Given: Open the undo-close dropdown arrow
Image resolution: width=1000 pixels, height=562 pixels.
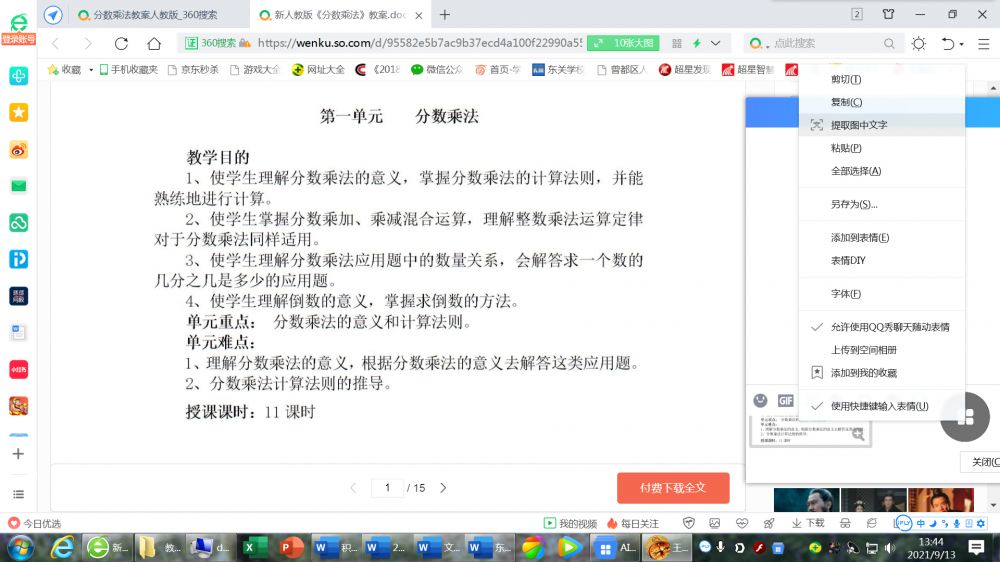Looking at the screenshot, I should (962, 44).
